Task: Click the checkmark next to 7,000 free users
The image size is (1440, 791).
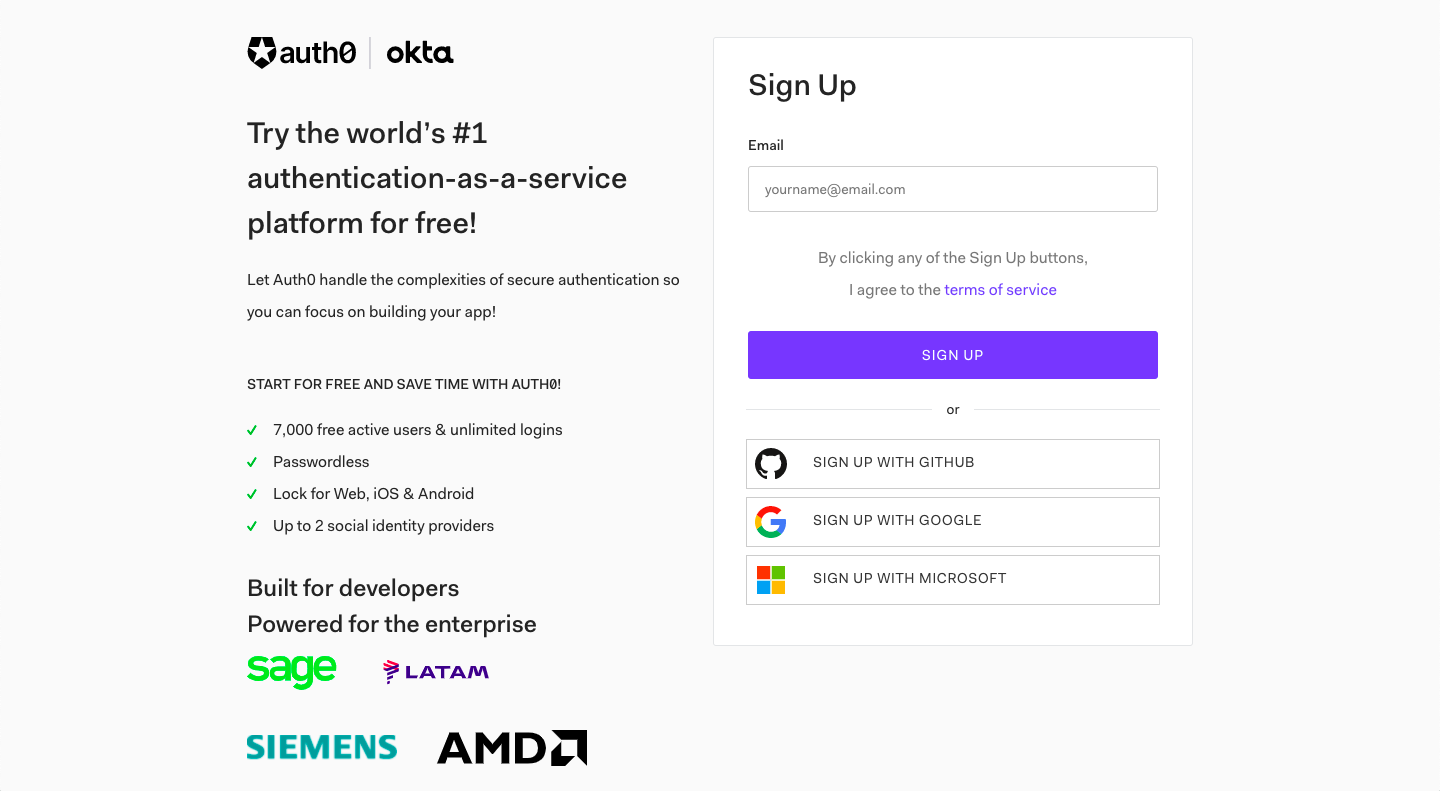Action: pos(251,430)
